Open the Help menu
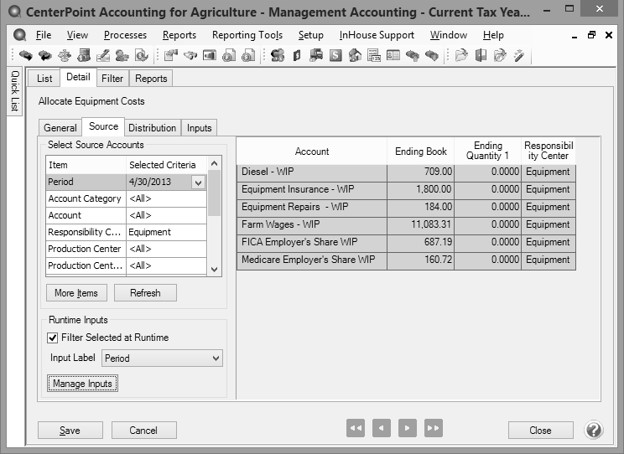The height and width of the screenshot is (454, 624). 493,35
